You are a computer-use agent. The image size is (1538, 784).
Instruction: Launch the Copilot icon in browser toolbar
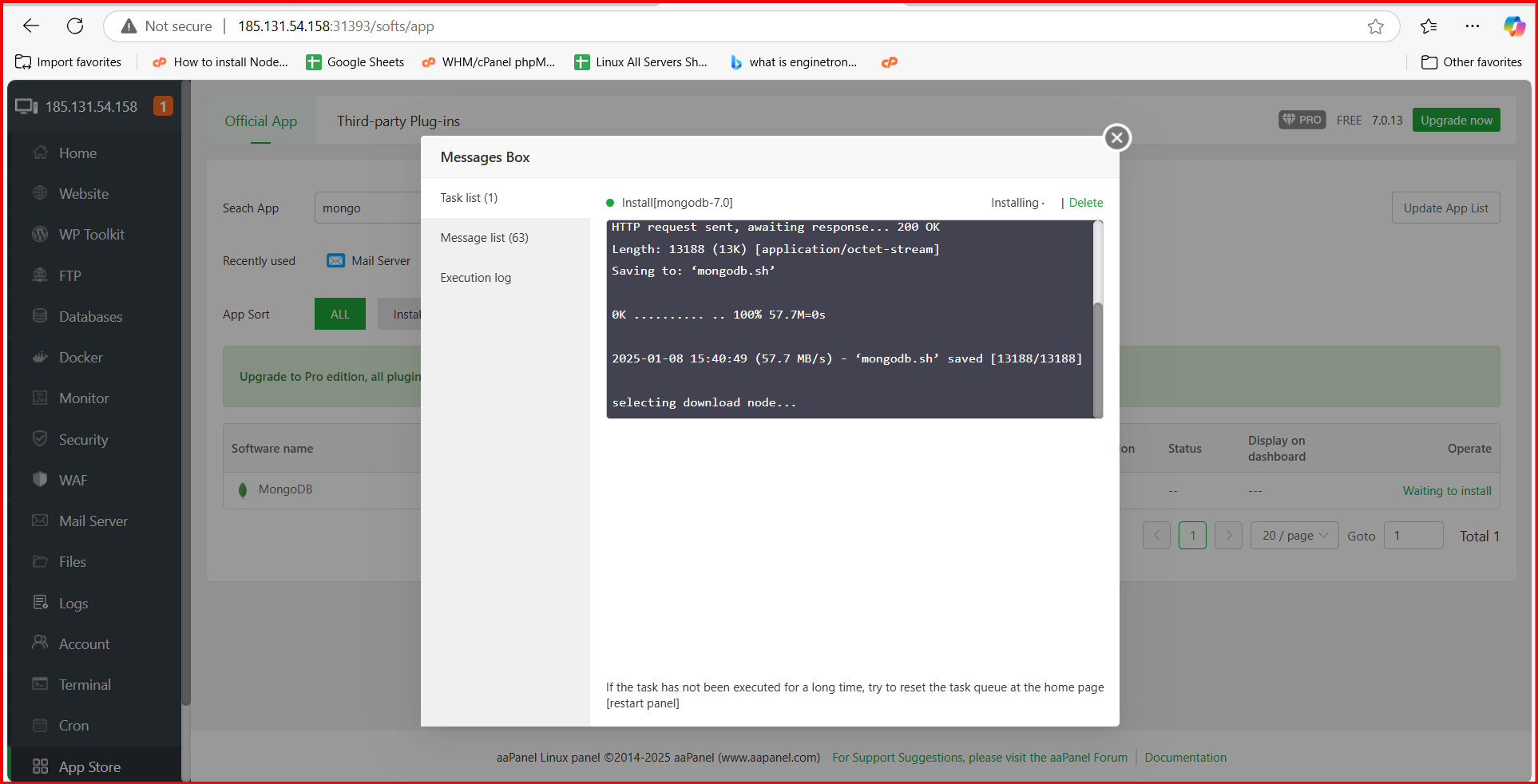pyautogui.click(x=1514, y=26)
